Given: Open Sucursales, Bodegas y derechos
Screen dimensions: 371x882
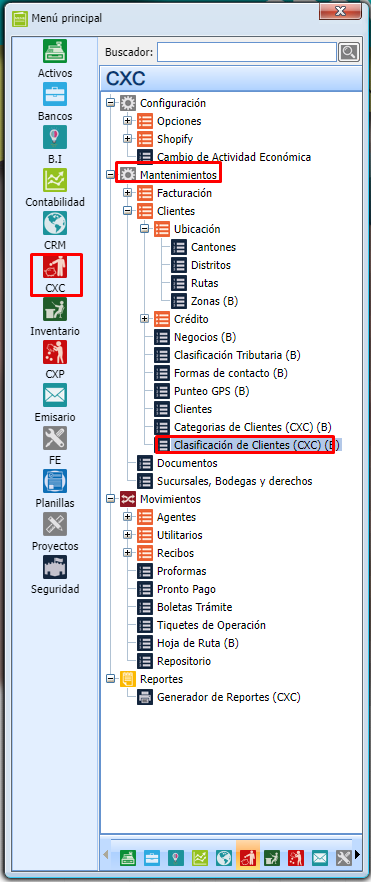Looking at the screenshot, I should click(234, 481).
